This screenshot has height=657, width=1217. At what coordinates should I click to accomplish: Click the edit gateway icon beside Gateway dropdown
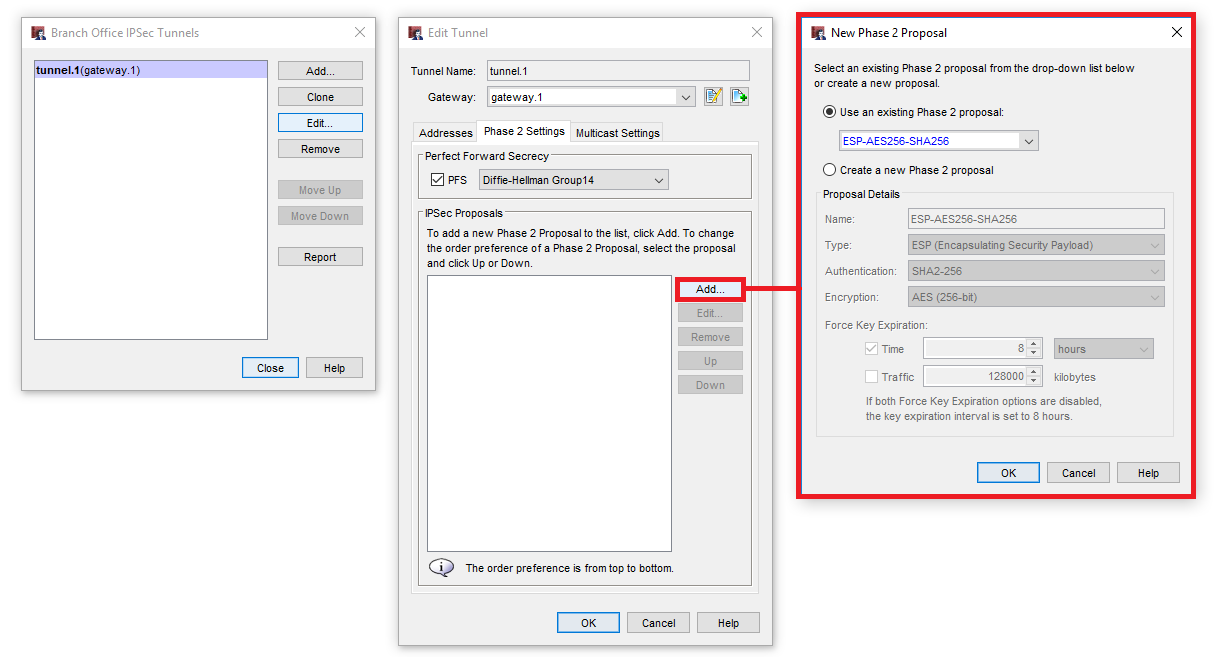tap(713, 97)
